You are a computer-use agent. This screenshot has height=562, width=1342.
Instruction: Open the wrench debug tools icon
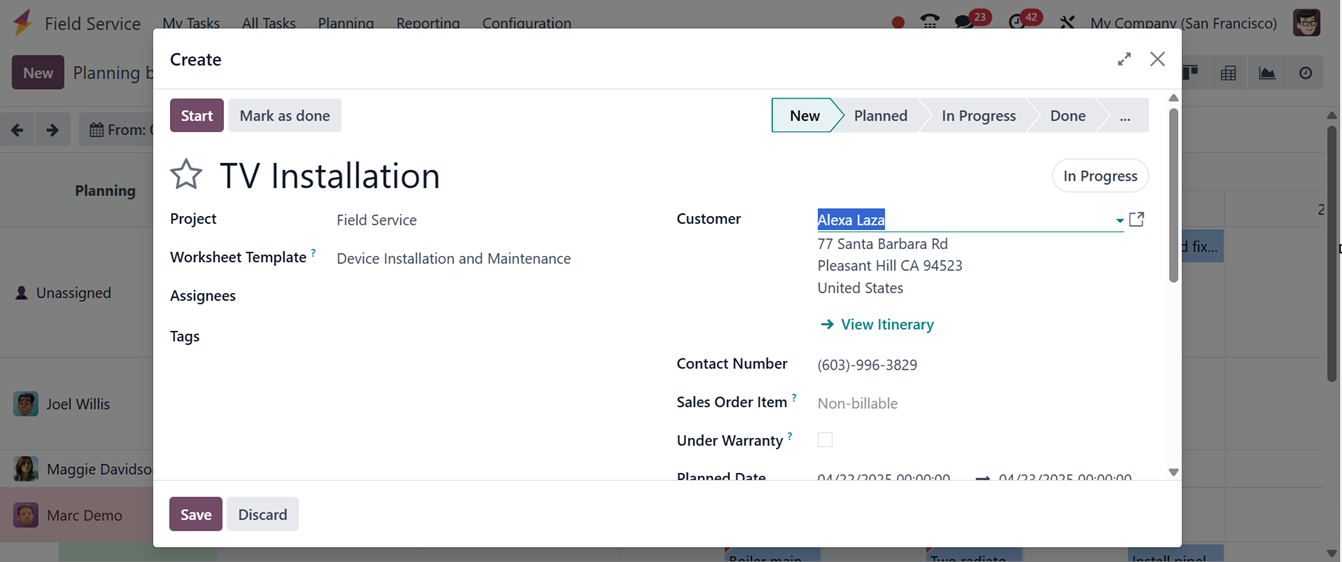pyautogui.click(x=1067, y=22)
